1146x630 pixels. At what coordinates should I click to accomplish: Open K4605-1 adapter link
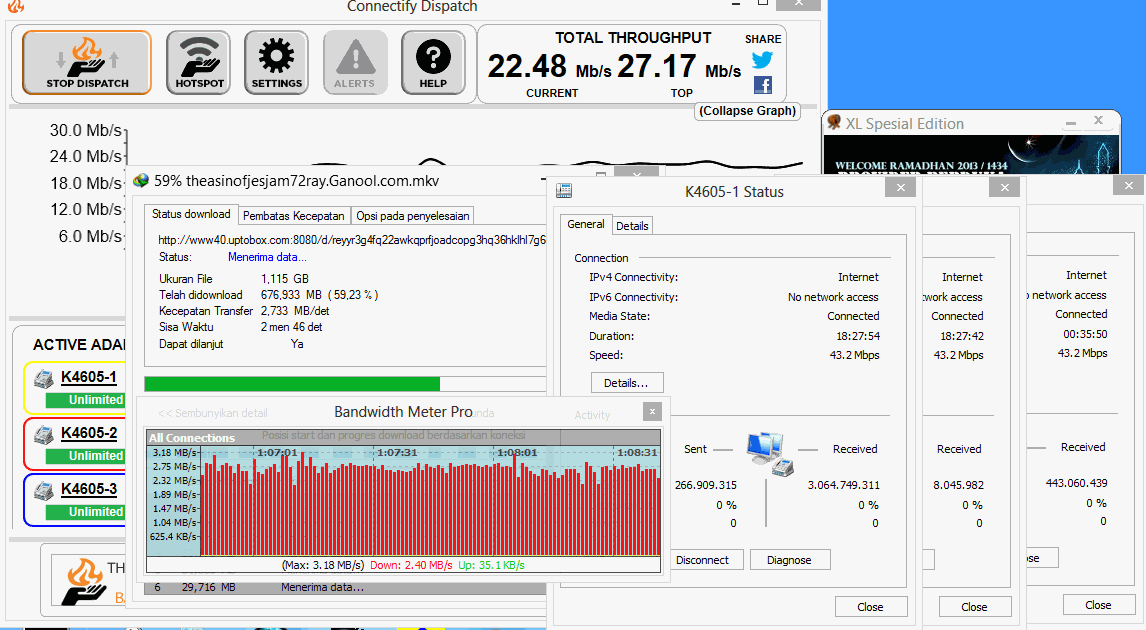pos(88,377)
